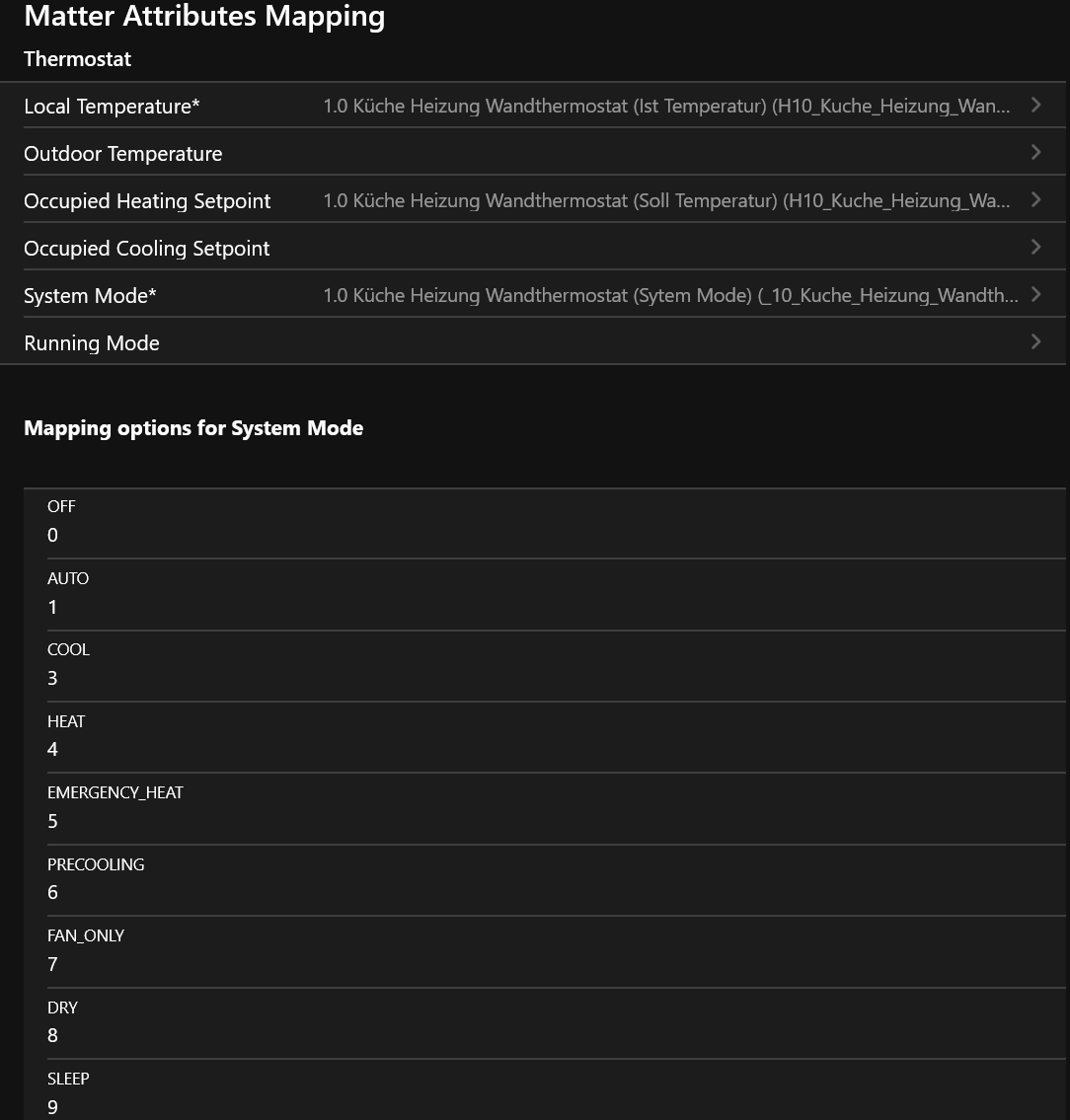Screen dimensions: 1070x1120
Task: Click the Running Mode chevron arrow
Action: click(x=1035, y=341)
